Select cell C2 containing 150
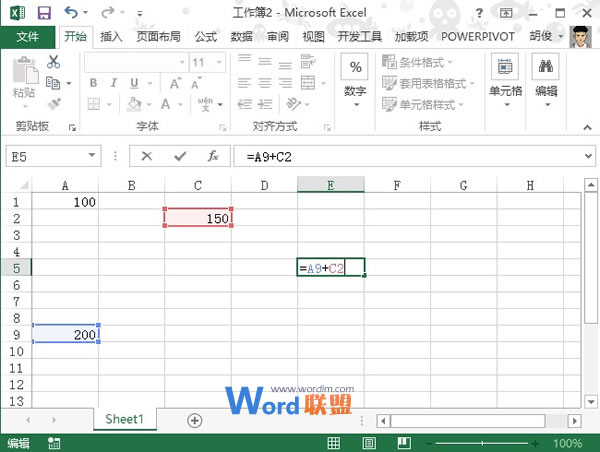600x452 pixels. (x=198, y=218)
